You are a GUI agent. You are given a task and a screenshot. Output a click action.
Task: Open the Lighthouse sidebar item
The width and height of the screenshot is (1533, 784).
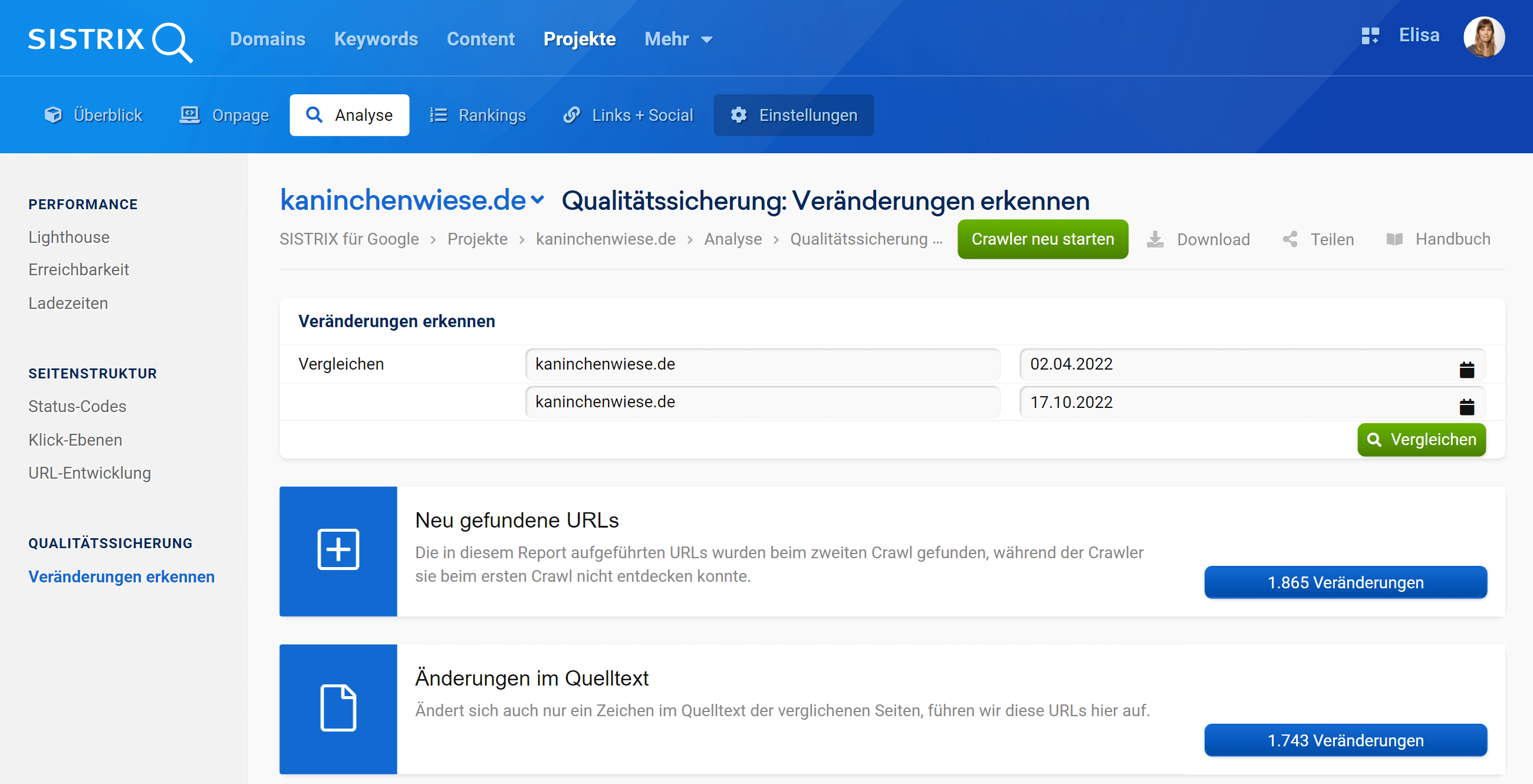pos(69,237)
